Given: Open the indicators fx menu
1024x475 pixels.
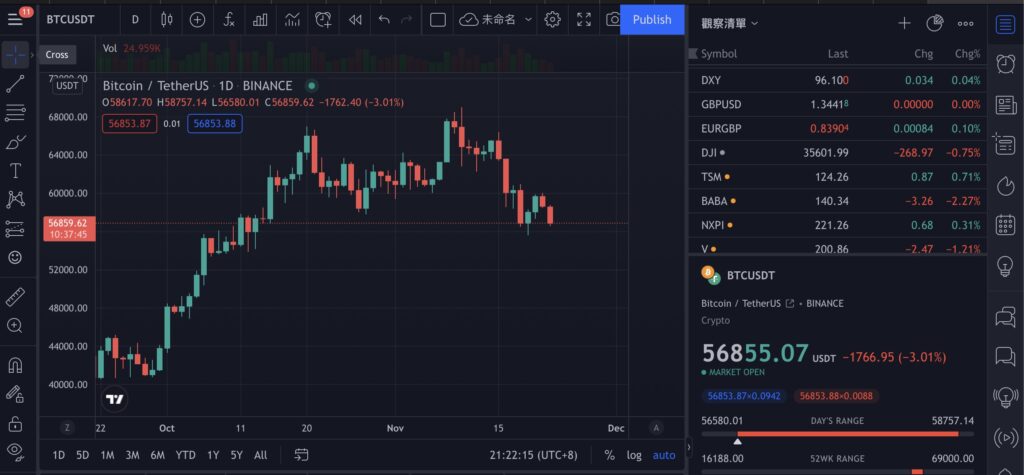Looking at the screenshot, I should (229, 20).
